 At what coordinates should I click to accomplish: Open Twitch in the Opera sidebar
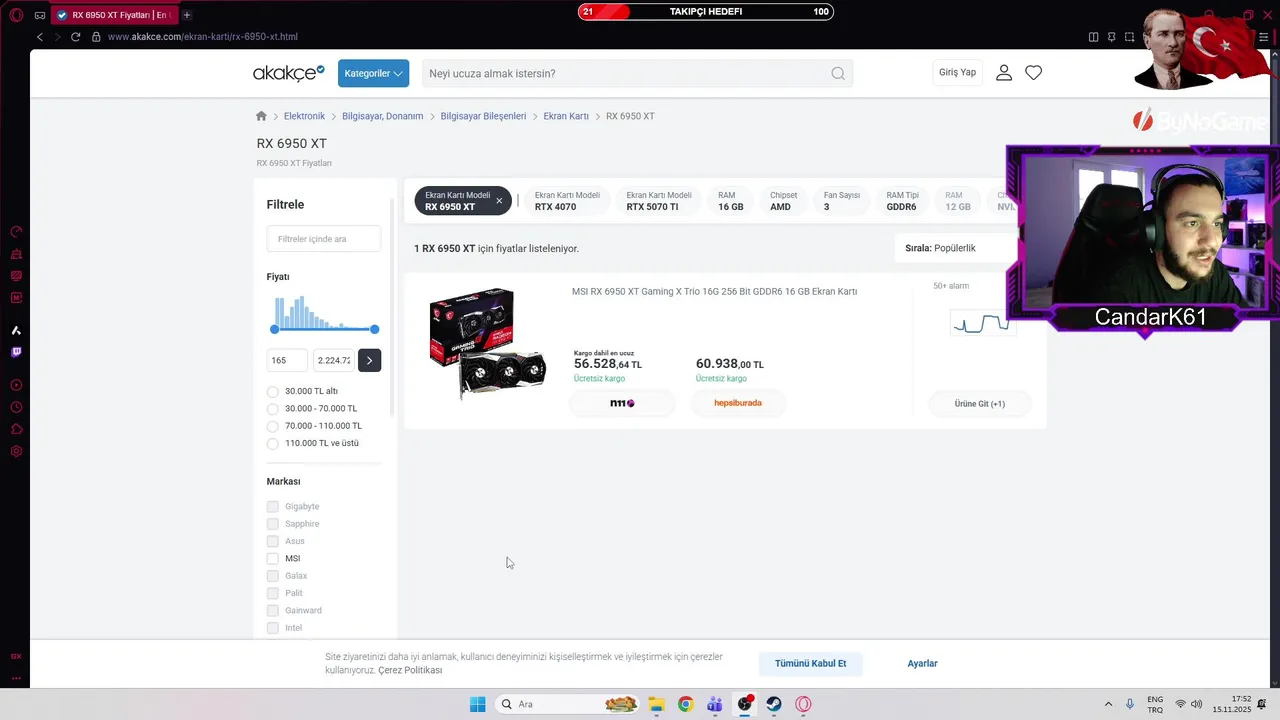pos(16,352)
